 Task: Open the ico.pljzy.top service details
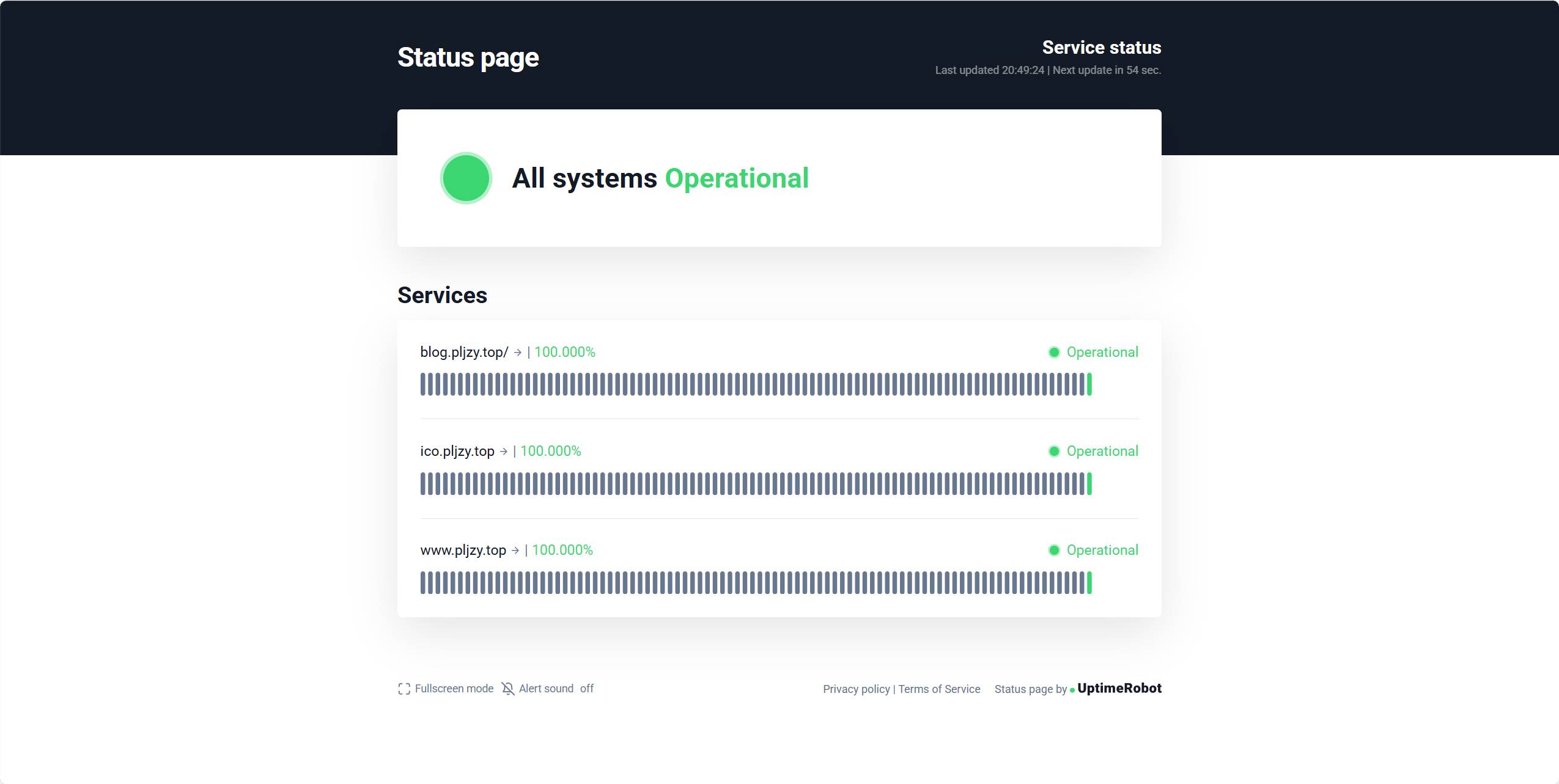pos(457,452)
